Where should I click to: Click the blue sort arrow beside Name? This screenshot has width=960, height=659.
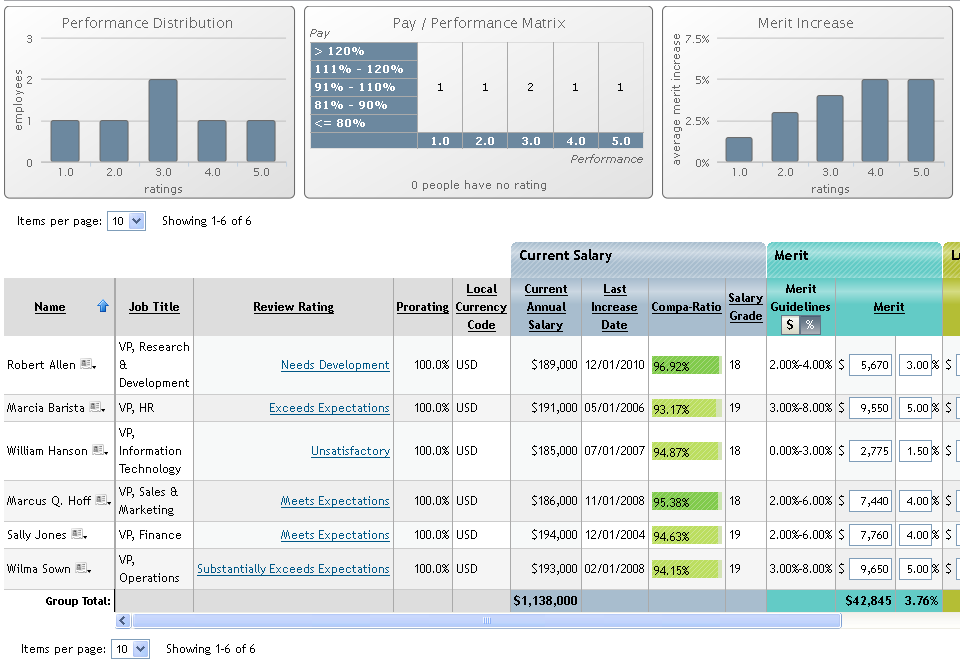[102, 307]
